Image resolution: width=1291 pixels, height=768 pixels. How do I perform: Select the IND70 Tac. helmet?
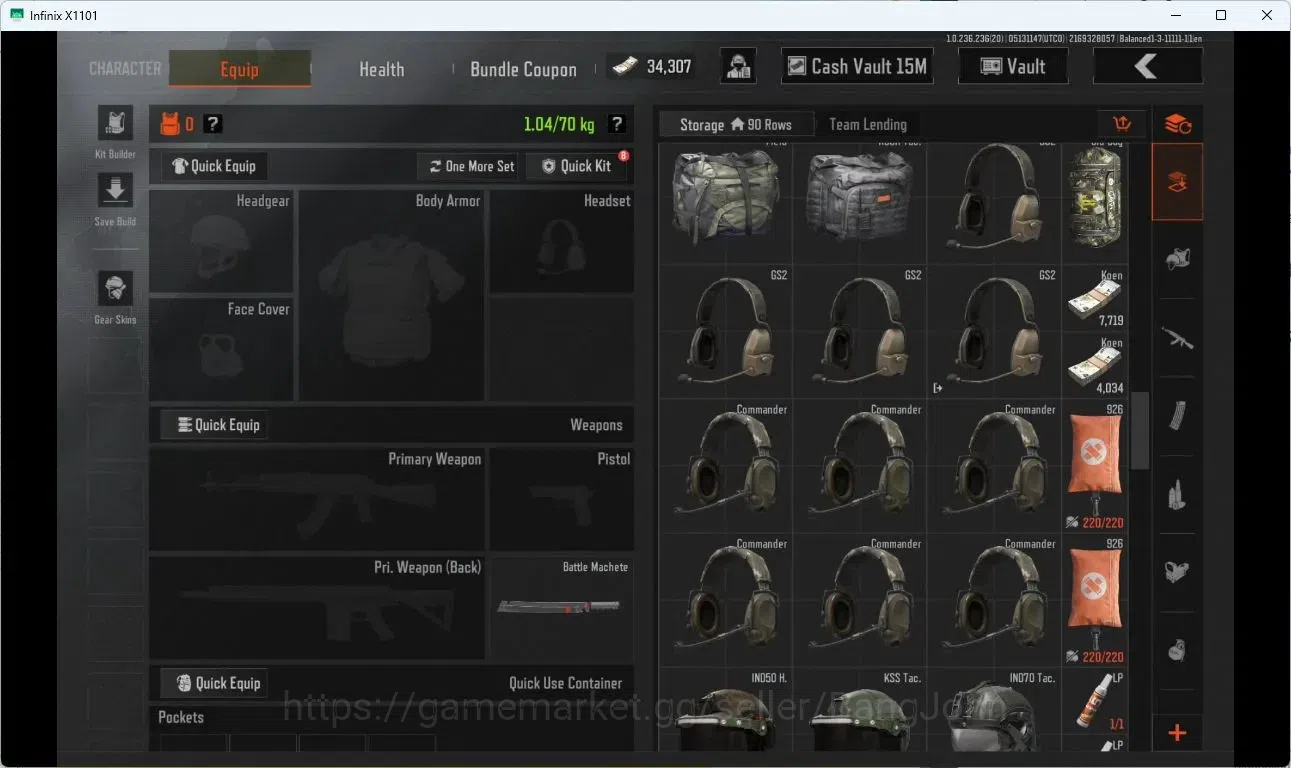point(994,710)
